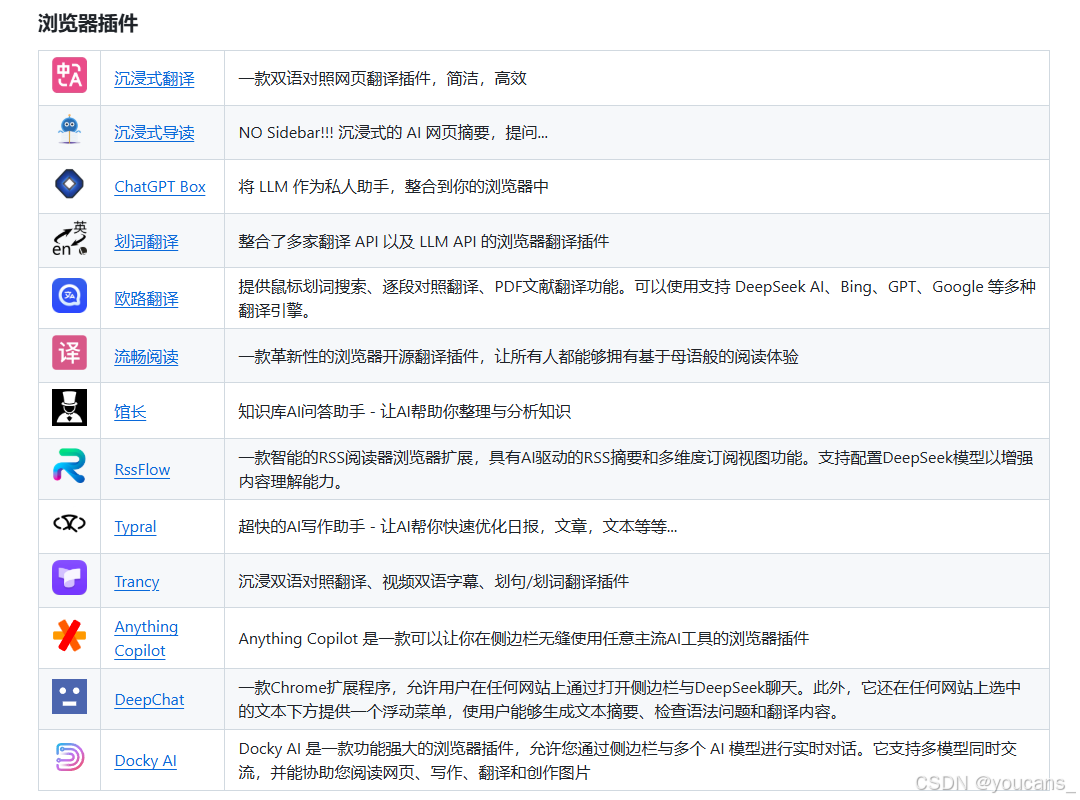Click the 欧路翻译 blue chat icon
This screenshot has height=800, width=1080.
click(69, 296)
